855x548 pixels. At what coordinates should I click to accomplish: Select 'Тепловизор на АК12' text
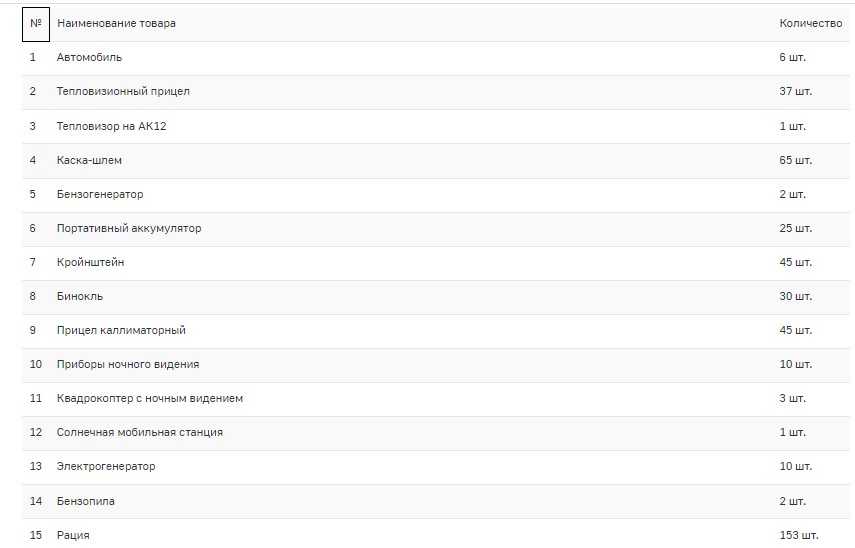click(118, 126)
